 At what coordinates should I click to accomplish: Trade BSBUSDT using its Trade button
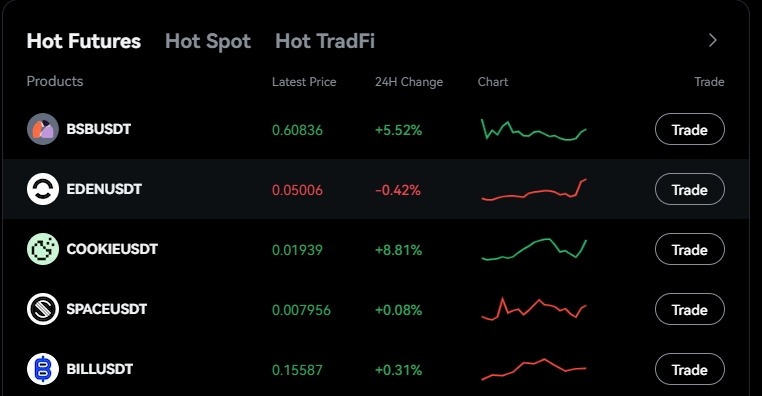click(690, 129)
